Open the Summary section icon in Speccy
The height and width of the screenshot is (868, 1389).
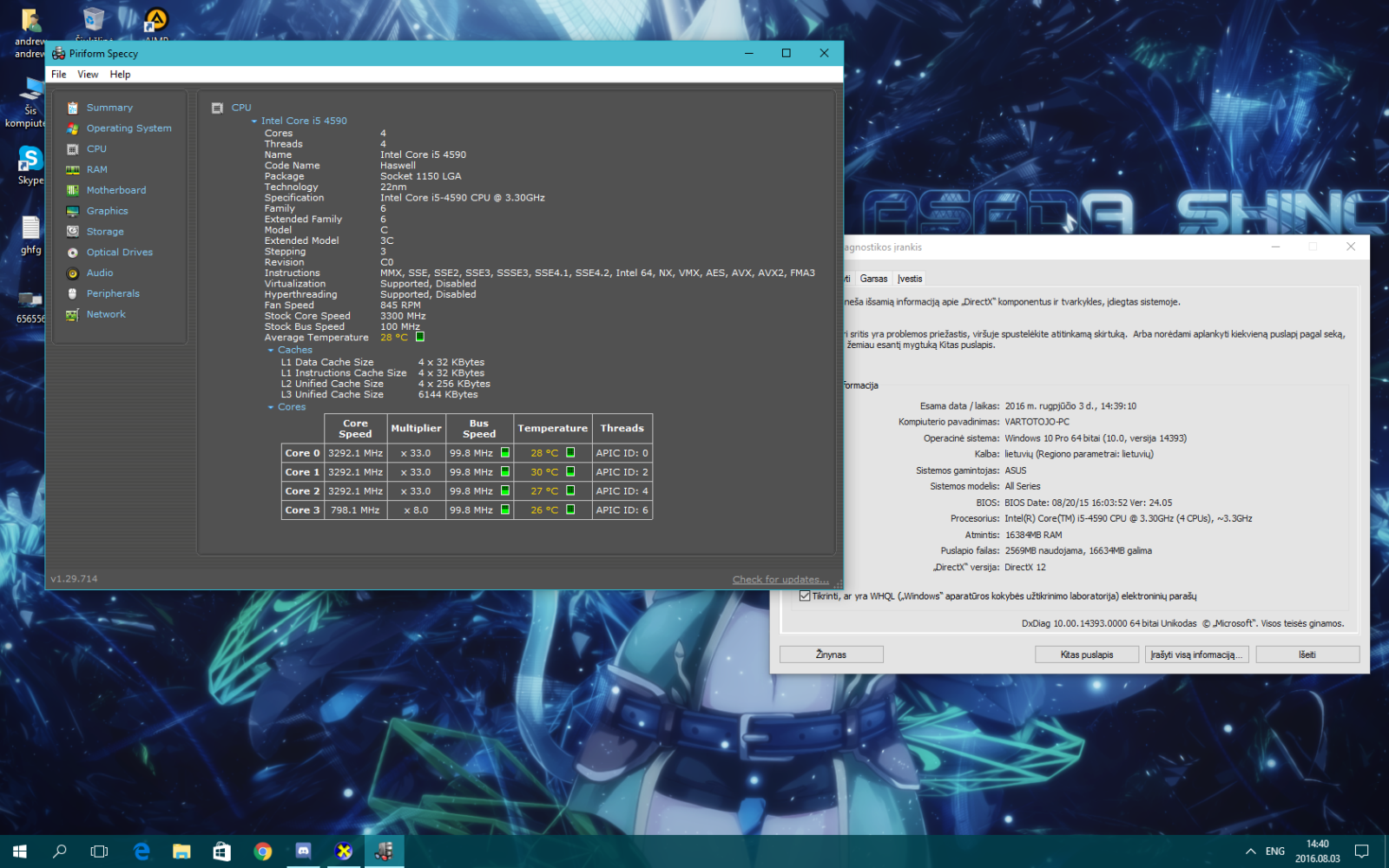pyautogui.click(x=73, y=108)
